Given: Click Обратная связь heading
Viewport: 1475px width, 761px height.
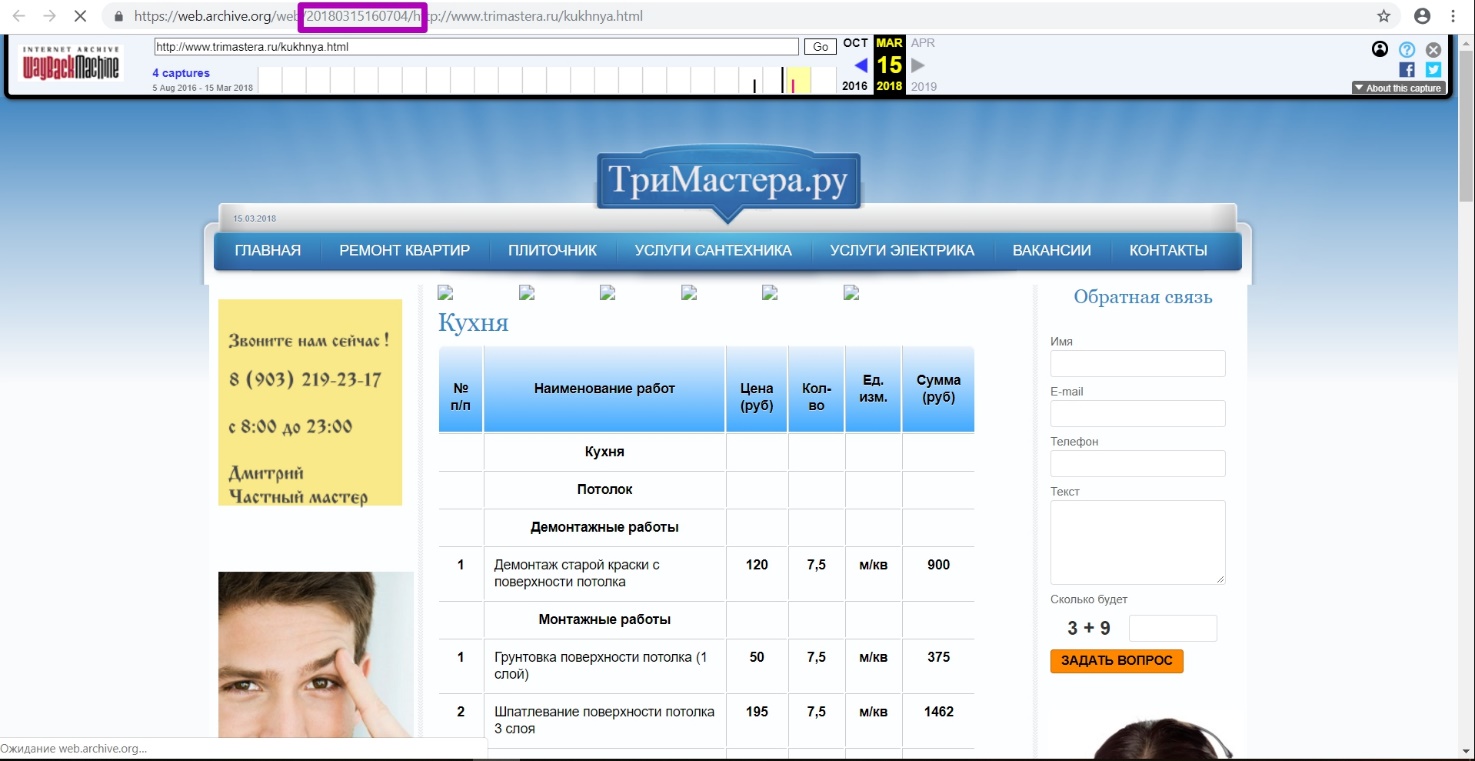Looking at the screenshot, I should pos(1143,297).
